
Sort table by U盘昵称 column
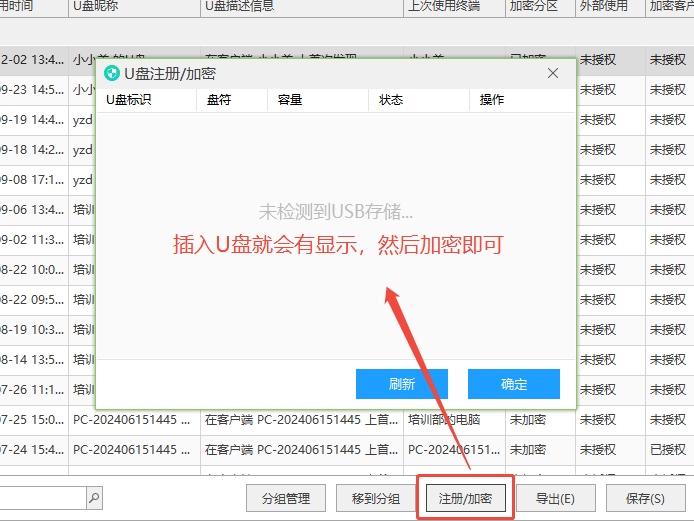[100, 6]
